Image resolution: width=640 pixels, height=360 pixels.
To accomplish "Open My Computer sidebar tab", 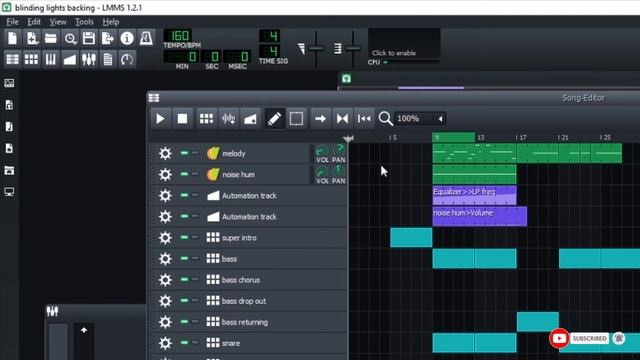I will (9, 191).
